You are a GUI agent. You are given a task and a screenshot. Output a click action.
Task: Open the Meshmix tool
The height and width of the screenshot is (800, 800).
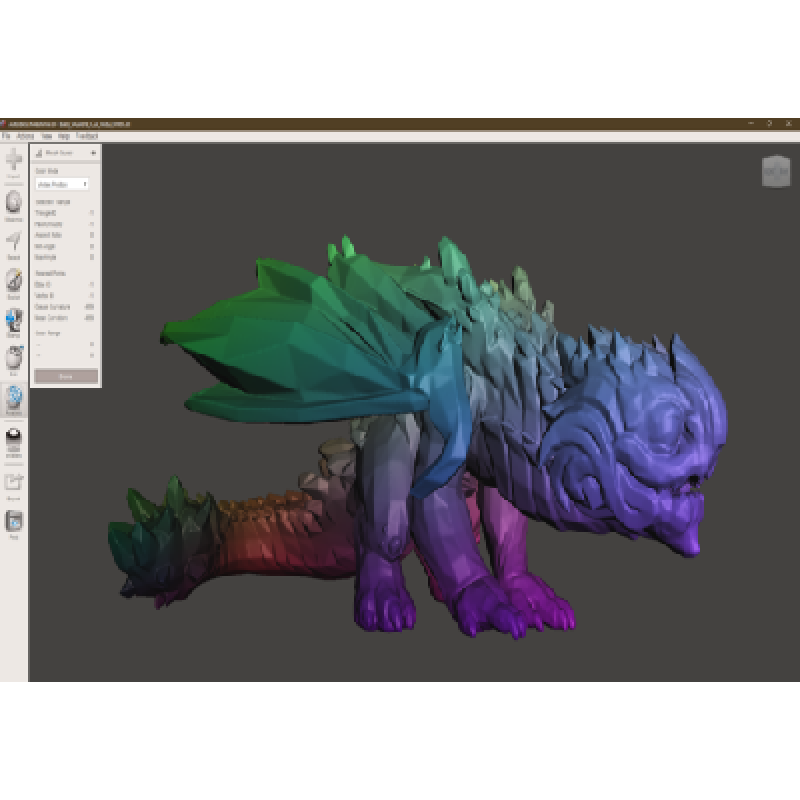[14, 202]
